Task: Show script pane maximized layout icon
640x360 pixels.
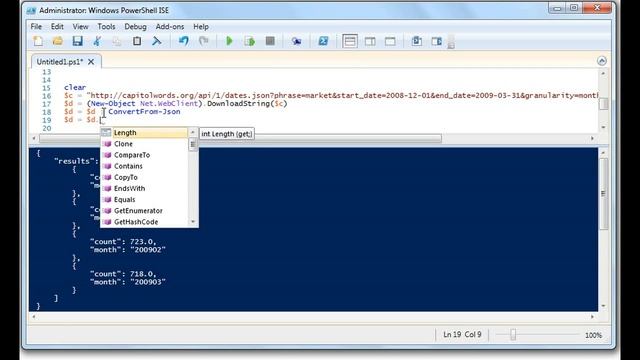Action: pyautogui.click(x=390, y=41)
